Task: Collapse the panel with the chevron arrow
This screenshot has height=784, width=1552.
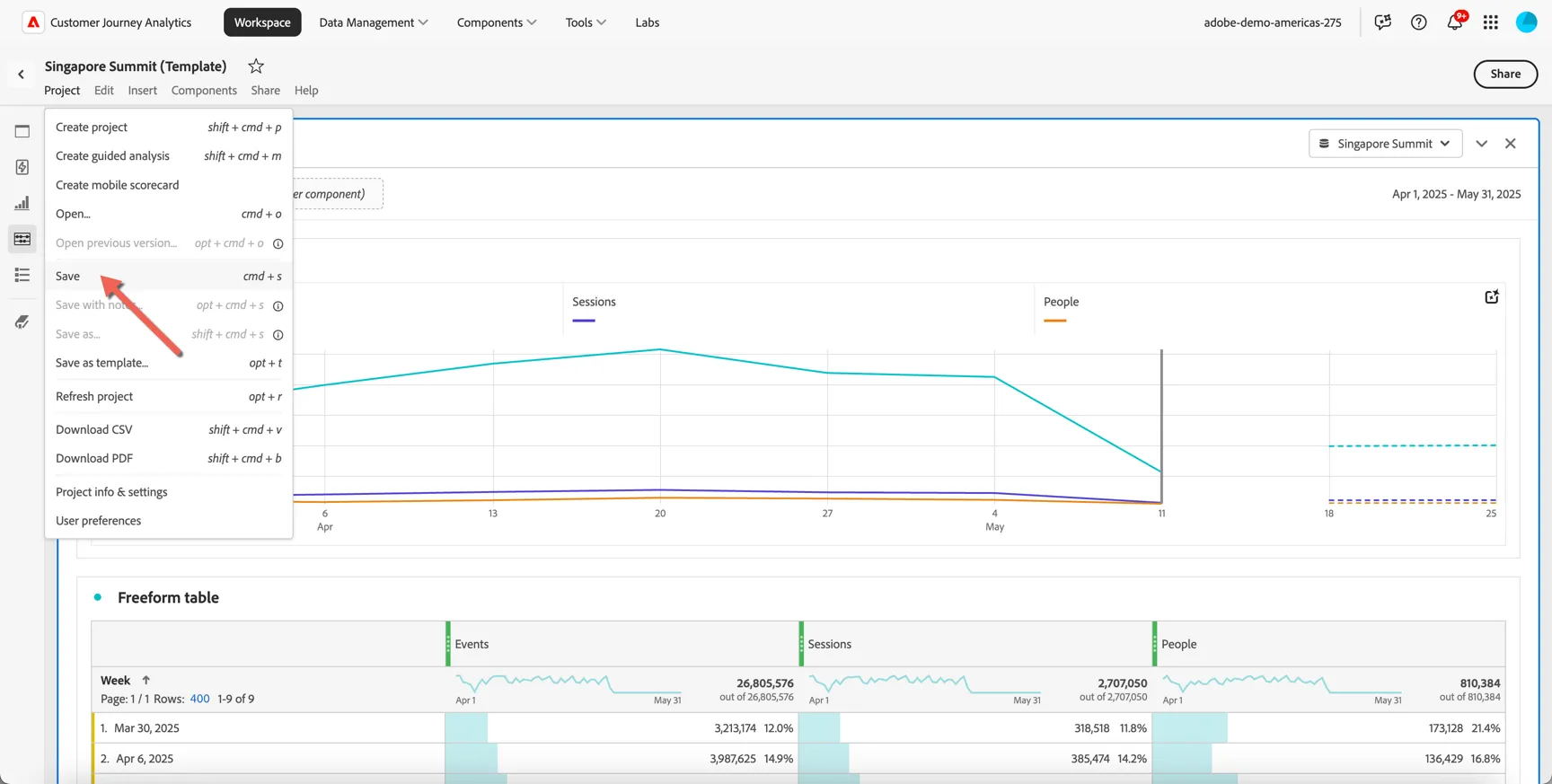Action: coord(1482,144)
